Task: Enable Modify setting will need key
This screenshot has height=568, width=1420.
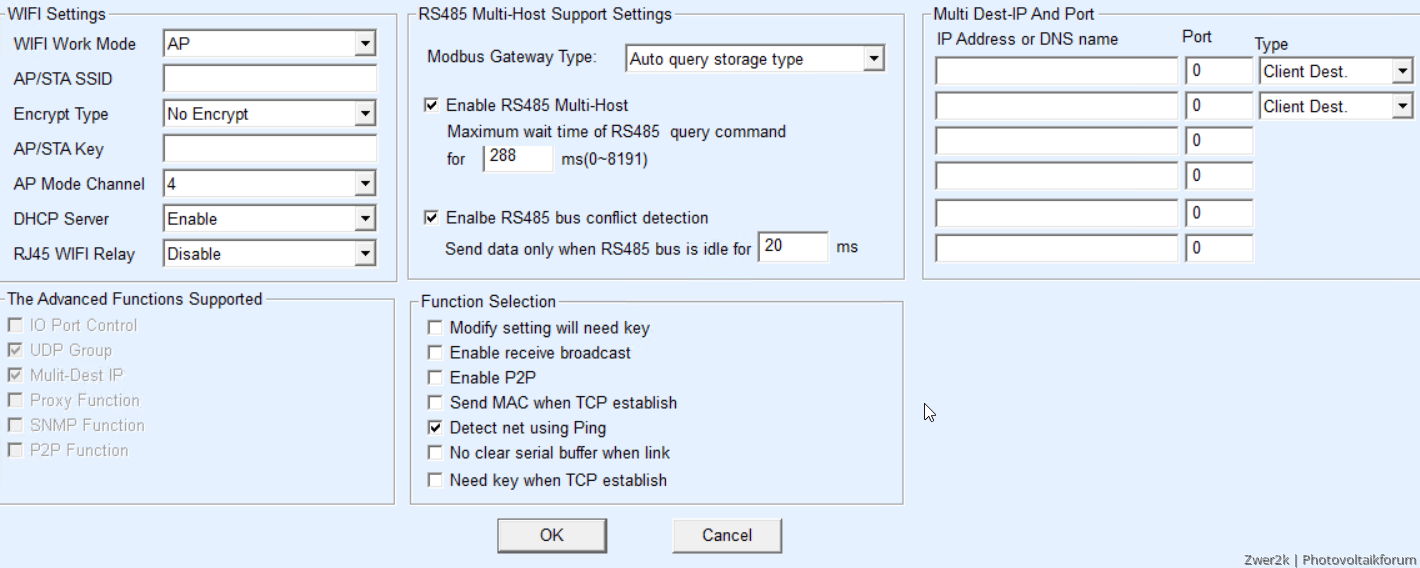Action: [435, 328]
